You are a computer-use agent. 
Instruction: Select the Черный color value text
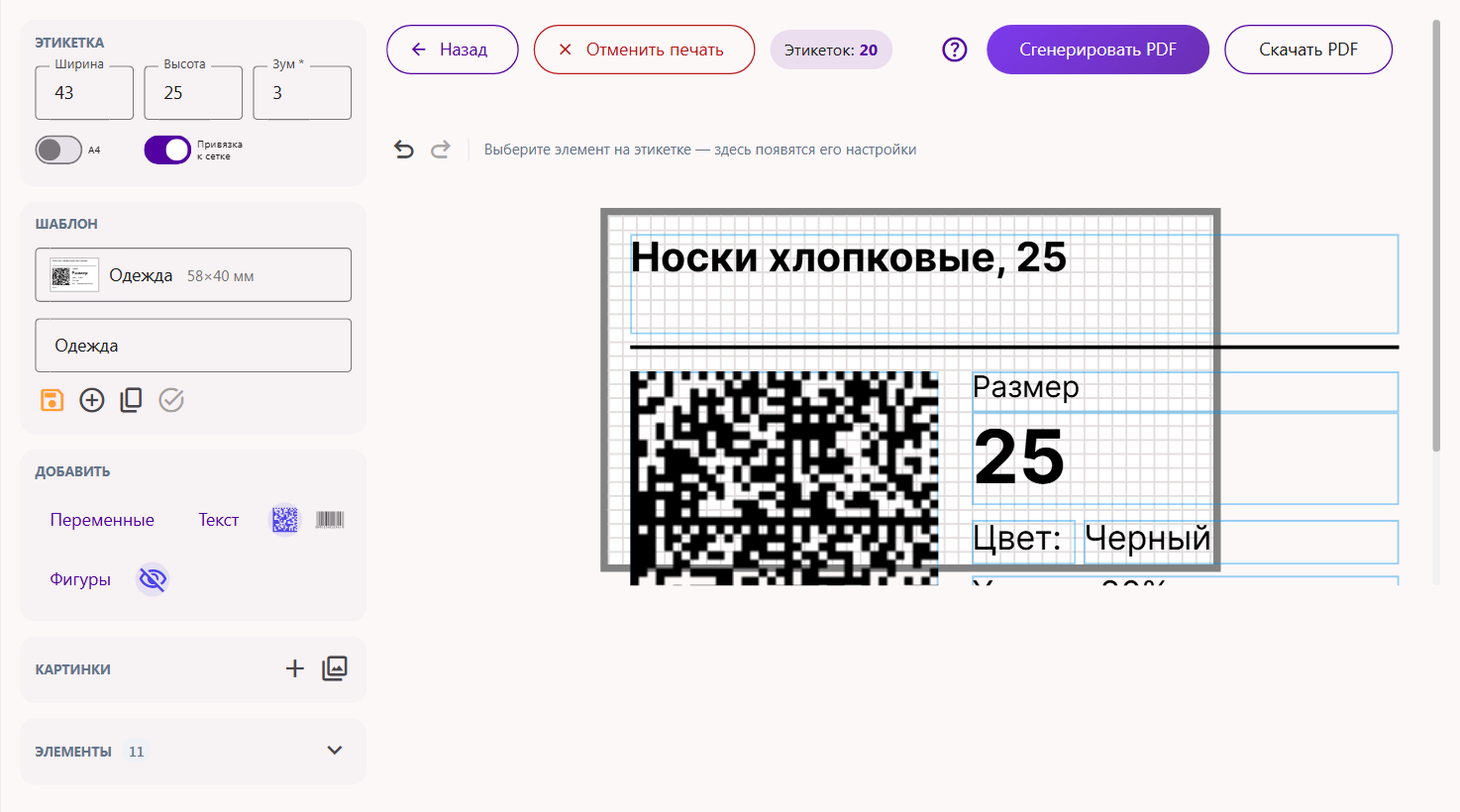pyautogui.click(x=1148, y=539)
